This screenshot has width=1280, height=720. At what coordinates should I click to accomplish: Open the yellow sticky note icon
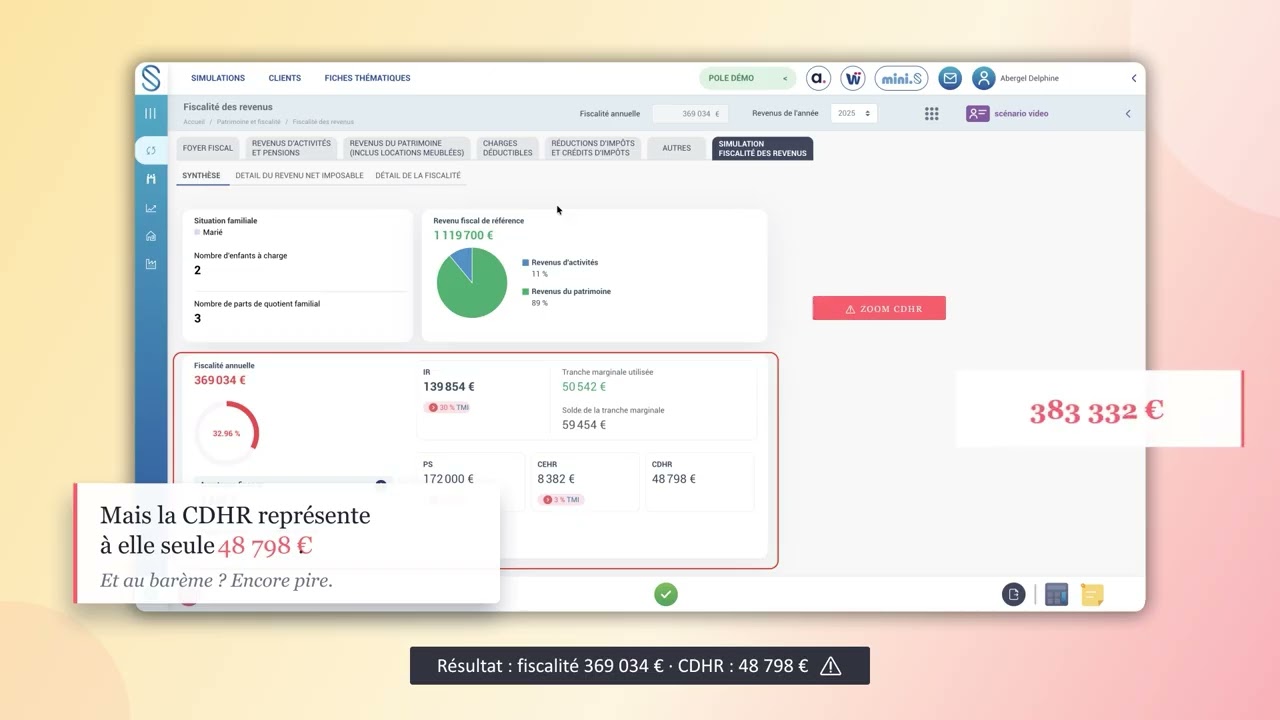tap(1092, 595)
